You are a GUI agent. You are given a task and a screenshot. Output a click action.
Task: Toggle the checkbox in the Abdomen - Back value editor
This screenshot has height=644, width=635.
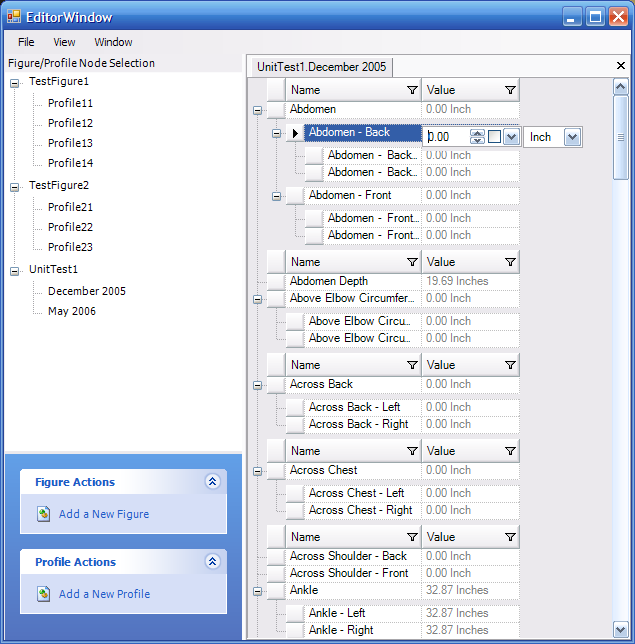(x=494, y=136)
